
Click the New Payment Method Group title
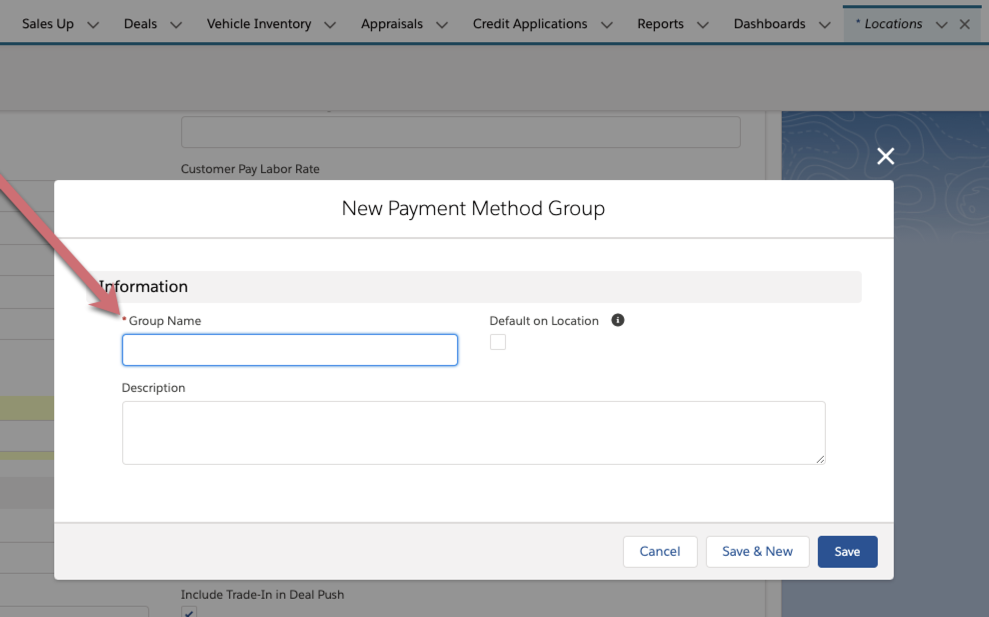tap(473, 208)
